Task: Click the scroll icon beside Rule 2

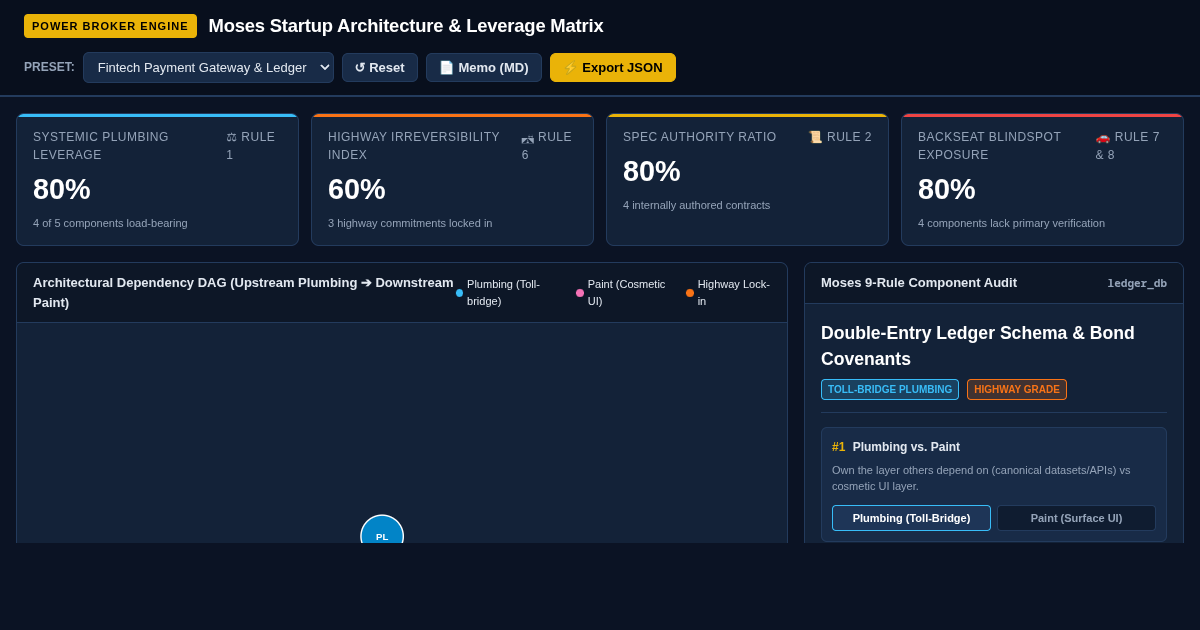Action: pyautogui.click(x=815, y=137)
